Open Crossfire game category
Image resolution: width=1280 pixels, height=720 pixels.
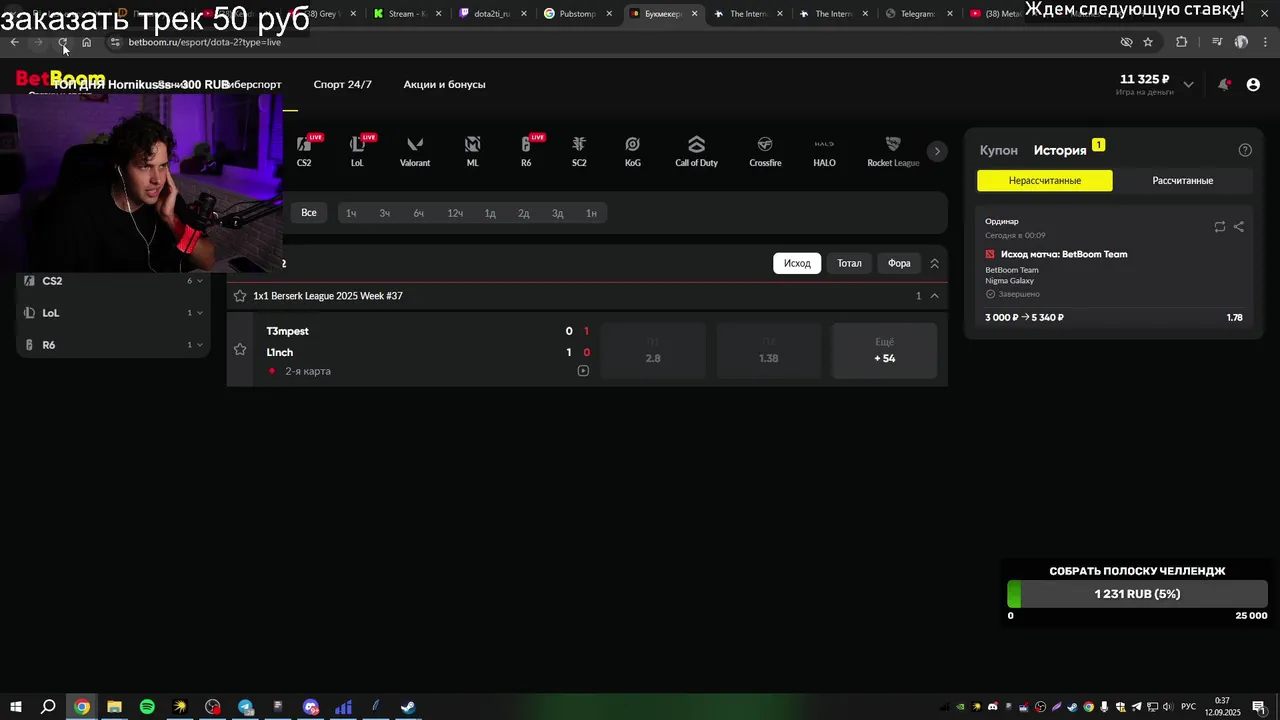765,151
